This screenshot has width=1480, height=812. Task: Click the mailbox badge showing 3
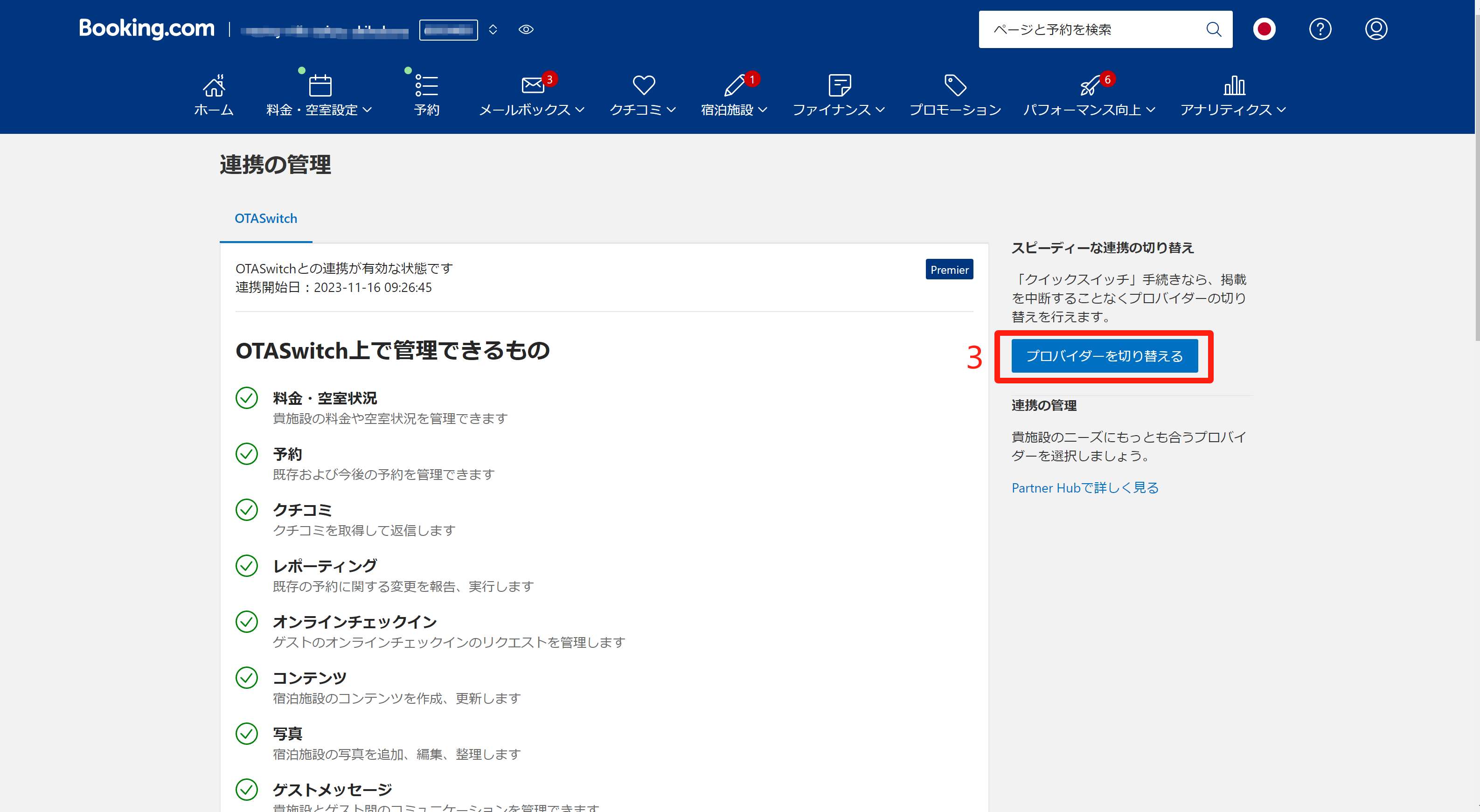pos(549,79)
